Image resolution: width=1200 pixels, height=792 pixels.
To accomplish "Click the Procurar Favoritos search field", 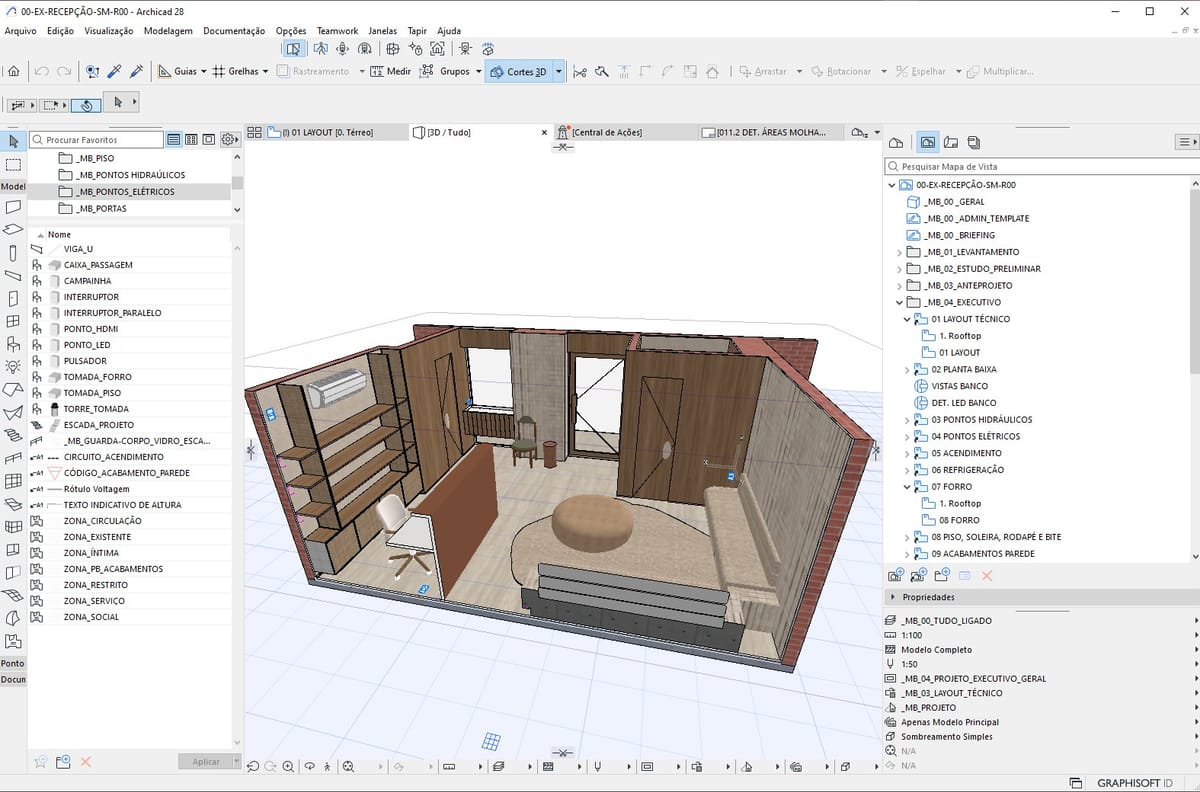I will tap(96, 140).
